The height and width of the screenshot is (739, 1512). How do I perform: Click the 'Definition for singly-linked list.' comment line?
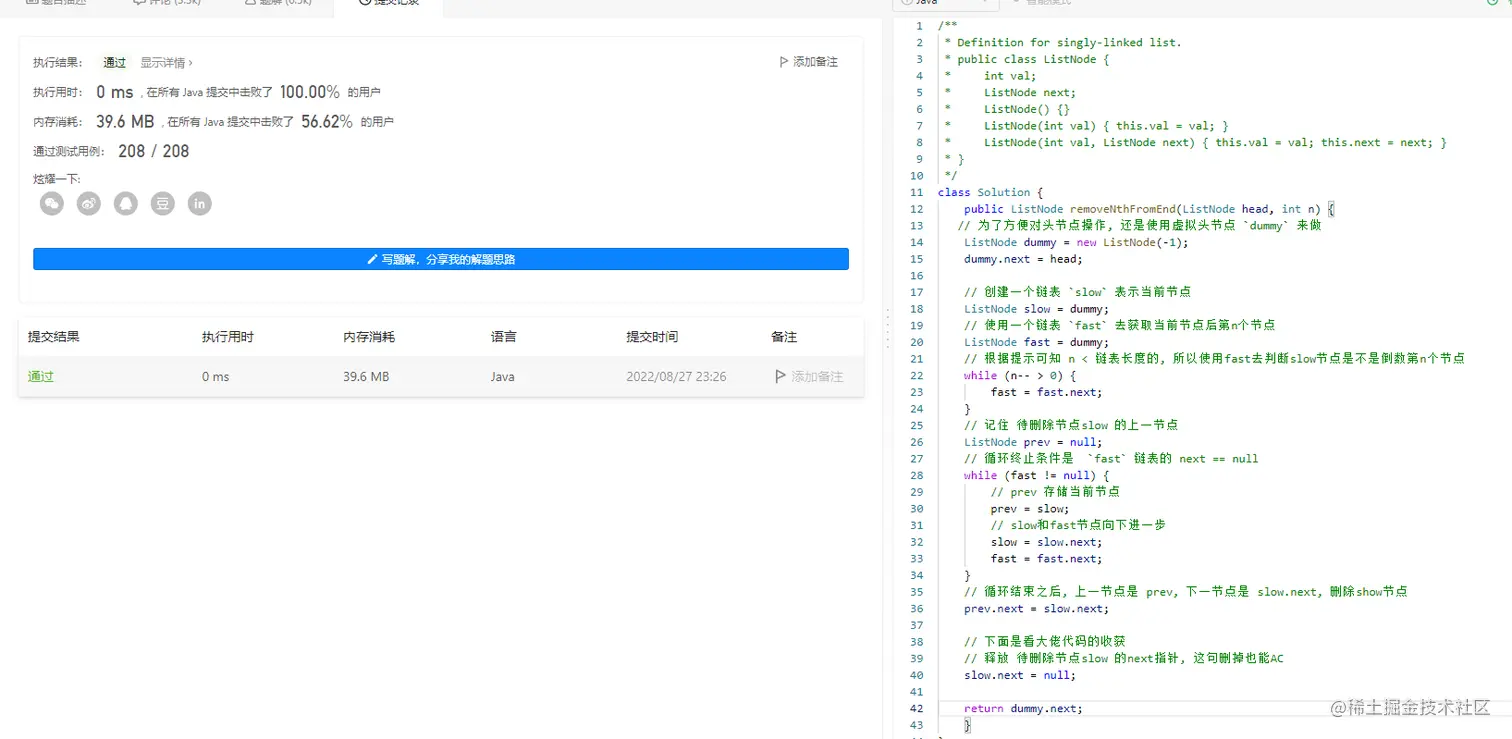(1063, 42)
